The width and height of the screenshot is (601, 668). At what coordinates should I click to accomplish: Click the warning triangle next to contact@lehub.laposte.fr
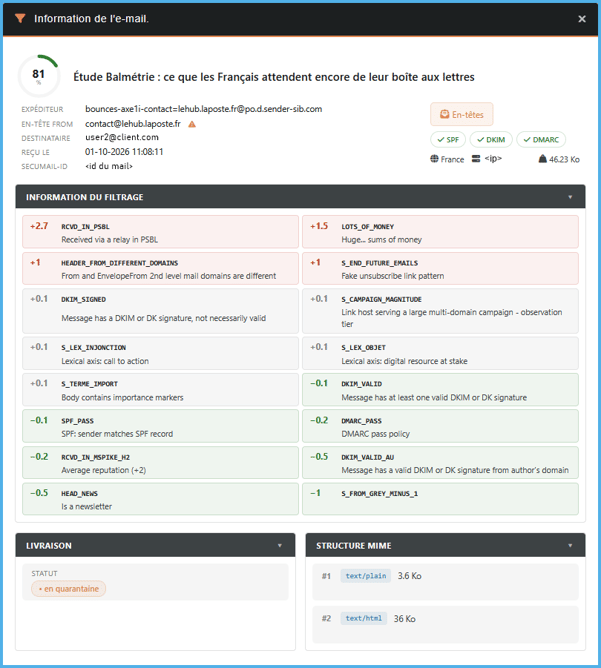tap(192, 124)
